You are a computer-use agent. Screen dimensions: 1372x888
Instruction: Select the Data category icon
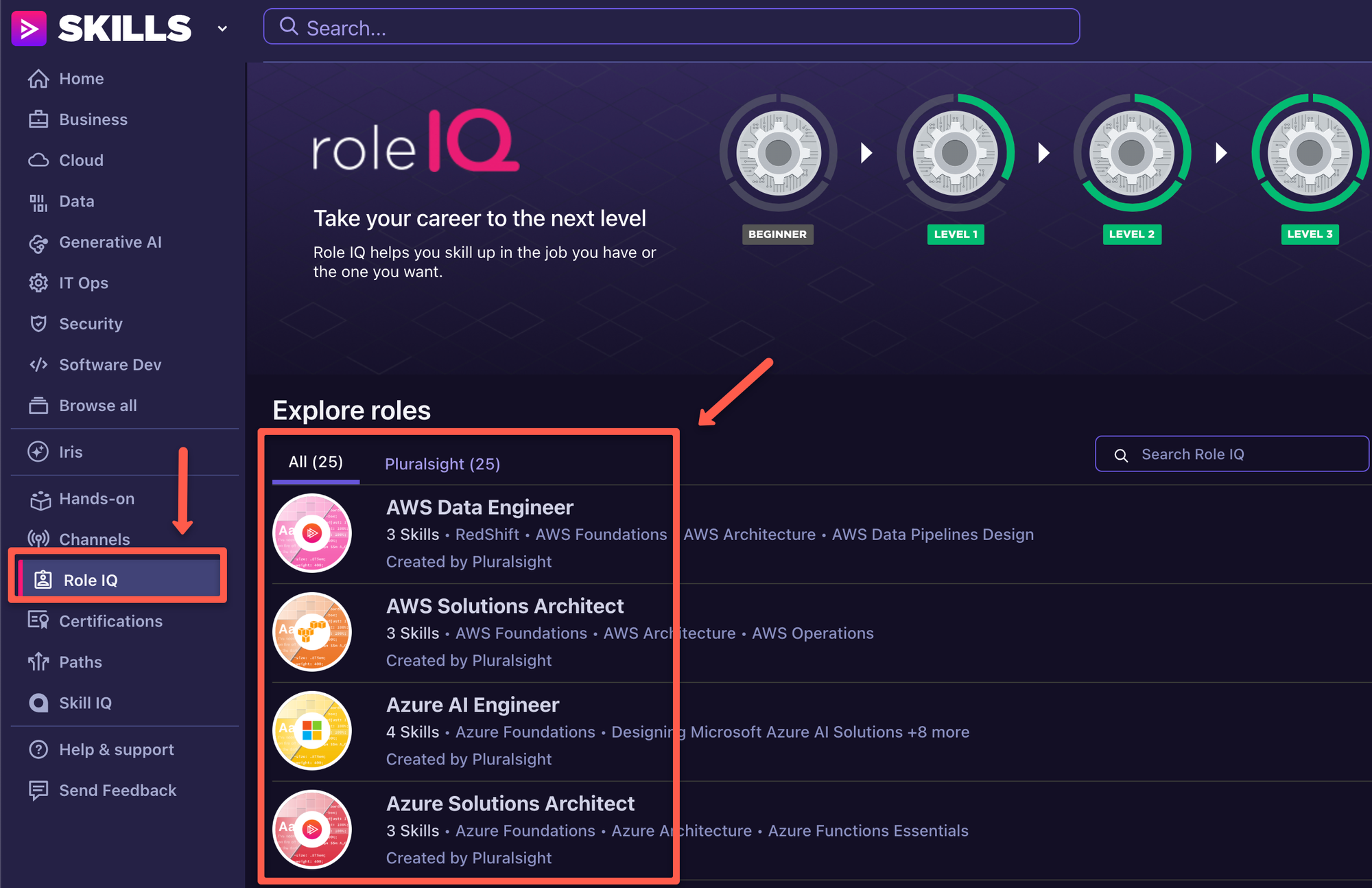tap(39, 201)
